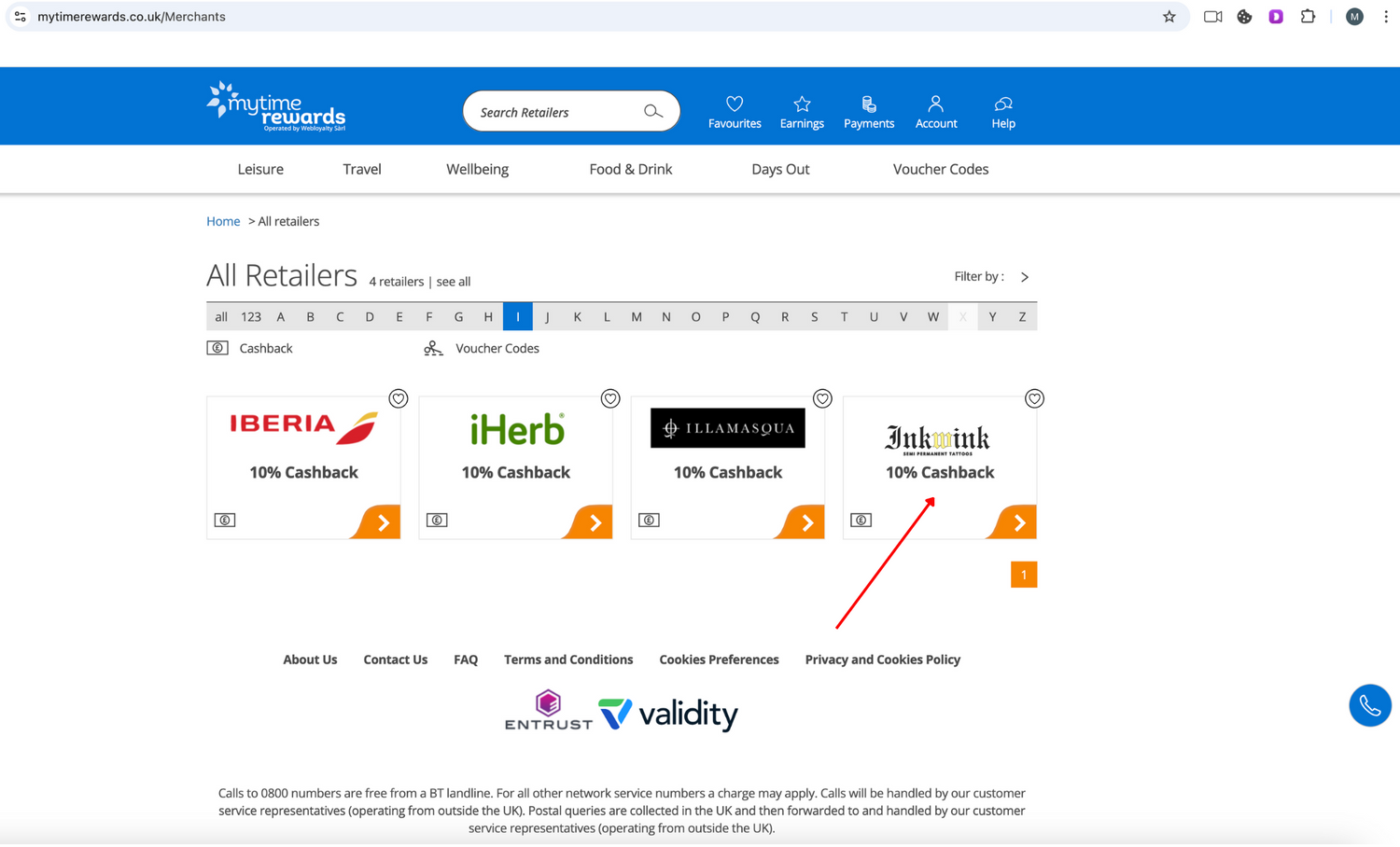The height and width of the screenshot is (847, 1400).
Task: Click cashback icon on Iberia card
Action: (x=225, y=520)
